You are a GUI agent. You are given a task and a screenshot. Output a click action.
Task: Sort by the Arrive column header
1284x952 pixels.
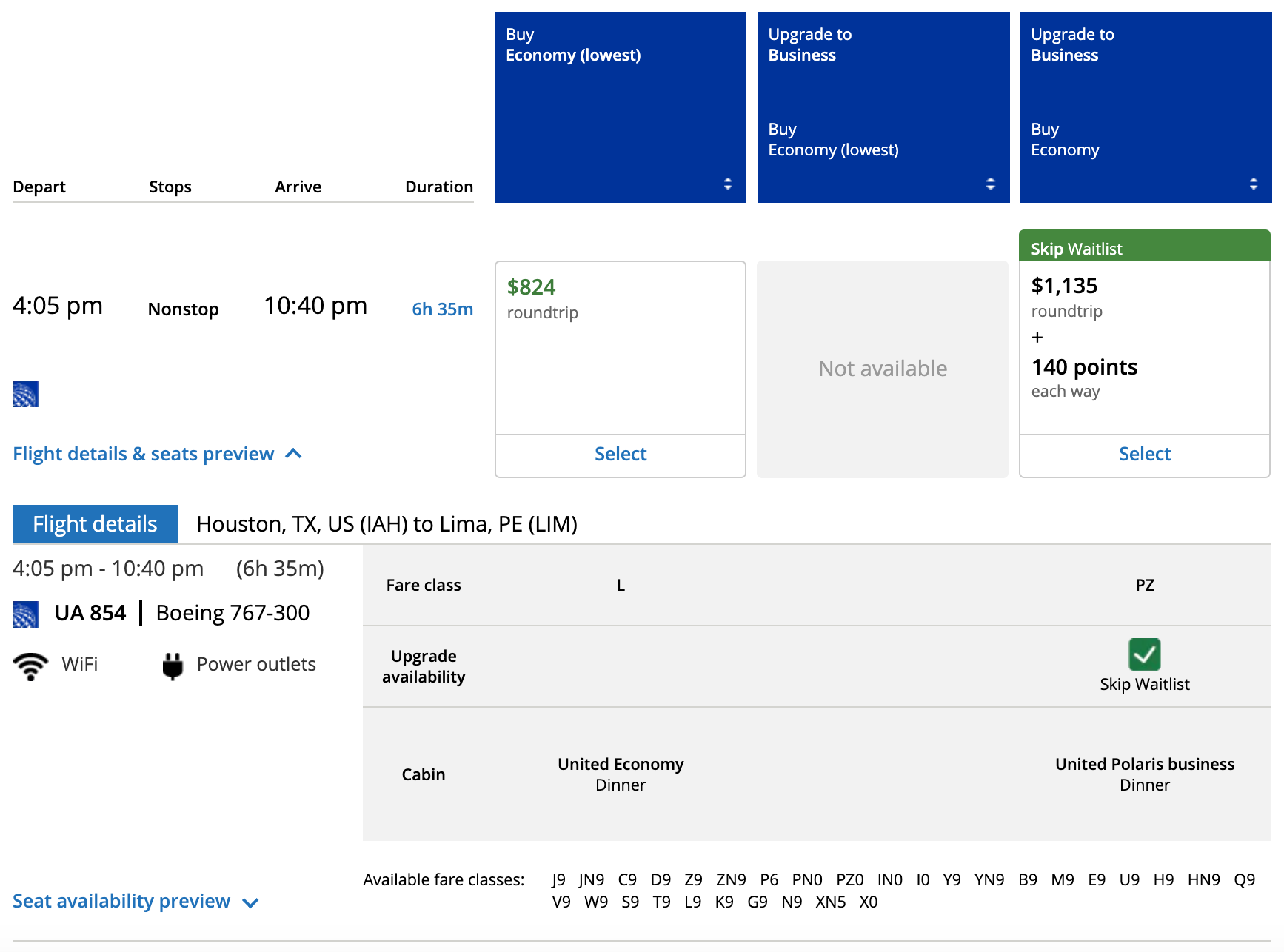click(298, 187)
